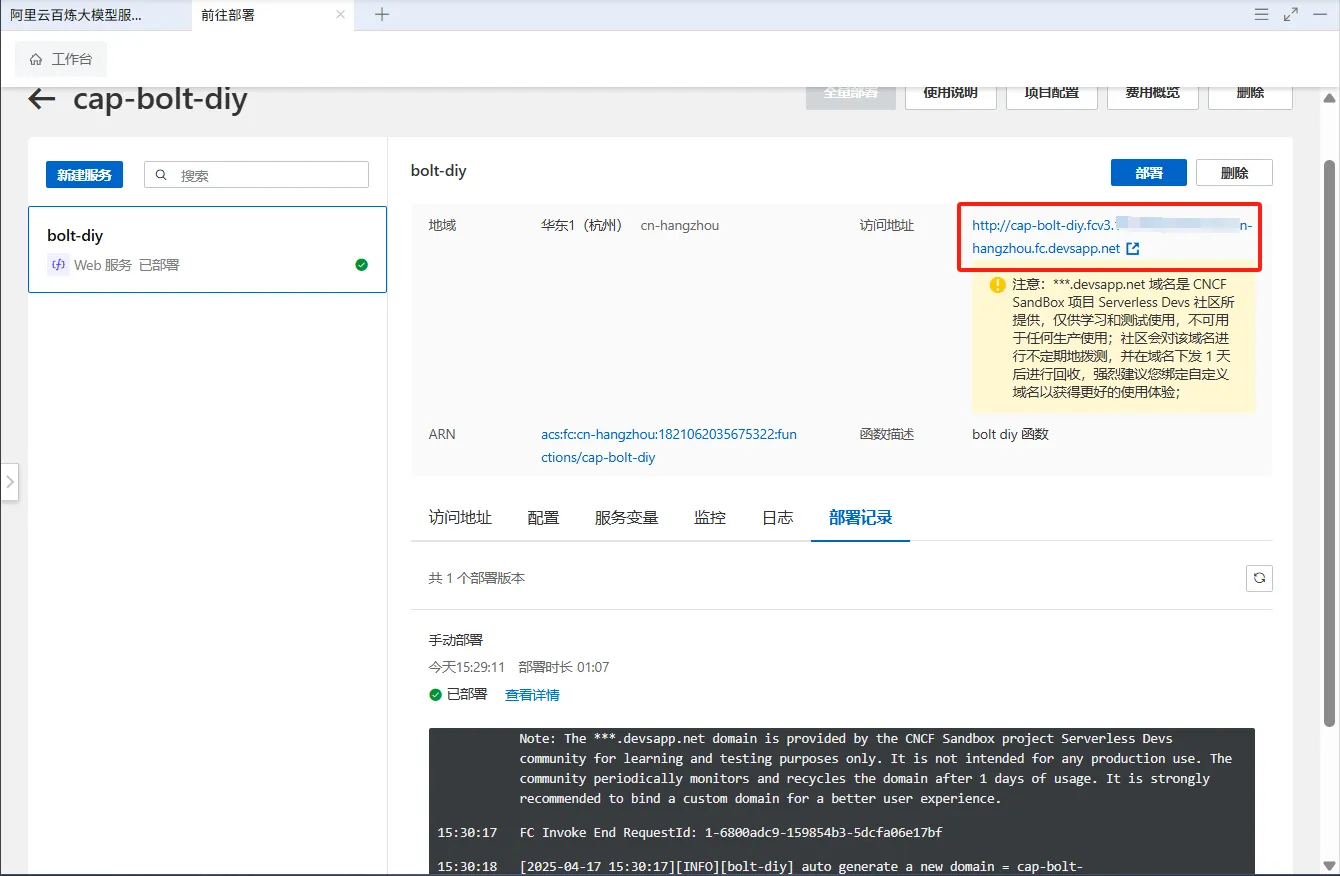Open the 日志 tab
This screenshot has width=1340, height=876.
point(777,517)
